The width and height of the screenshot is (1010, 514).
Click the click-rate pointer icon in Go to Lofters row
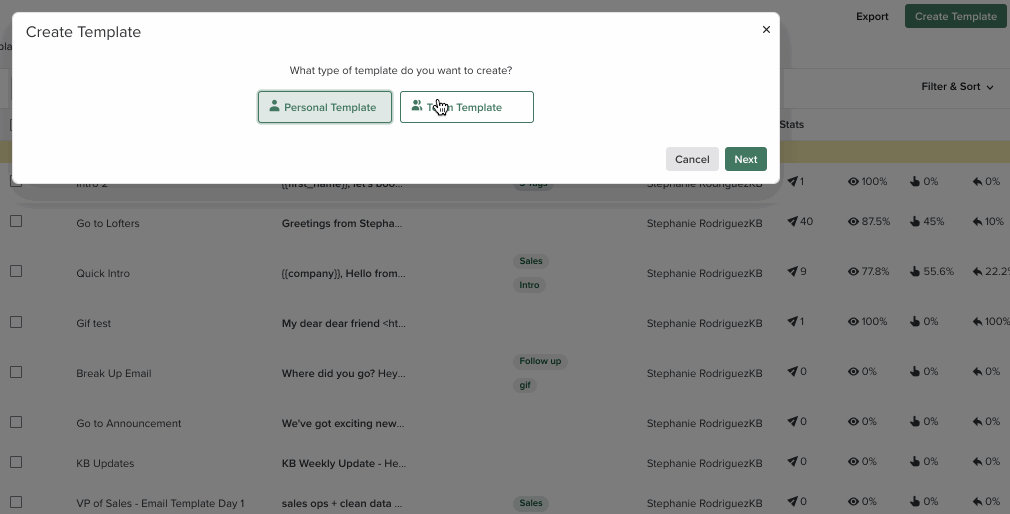(x=915, y=222)
